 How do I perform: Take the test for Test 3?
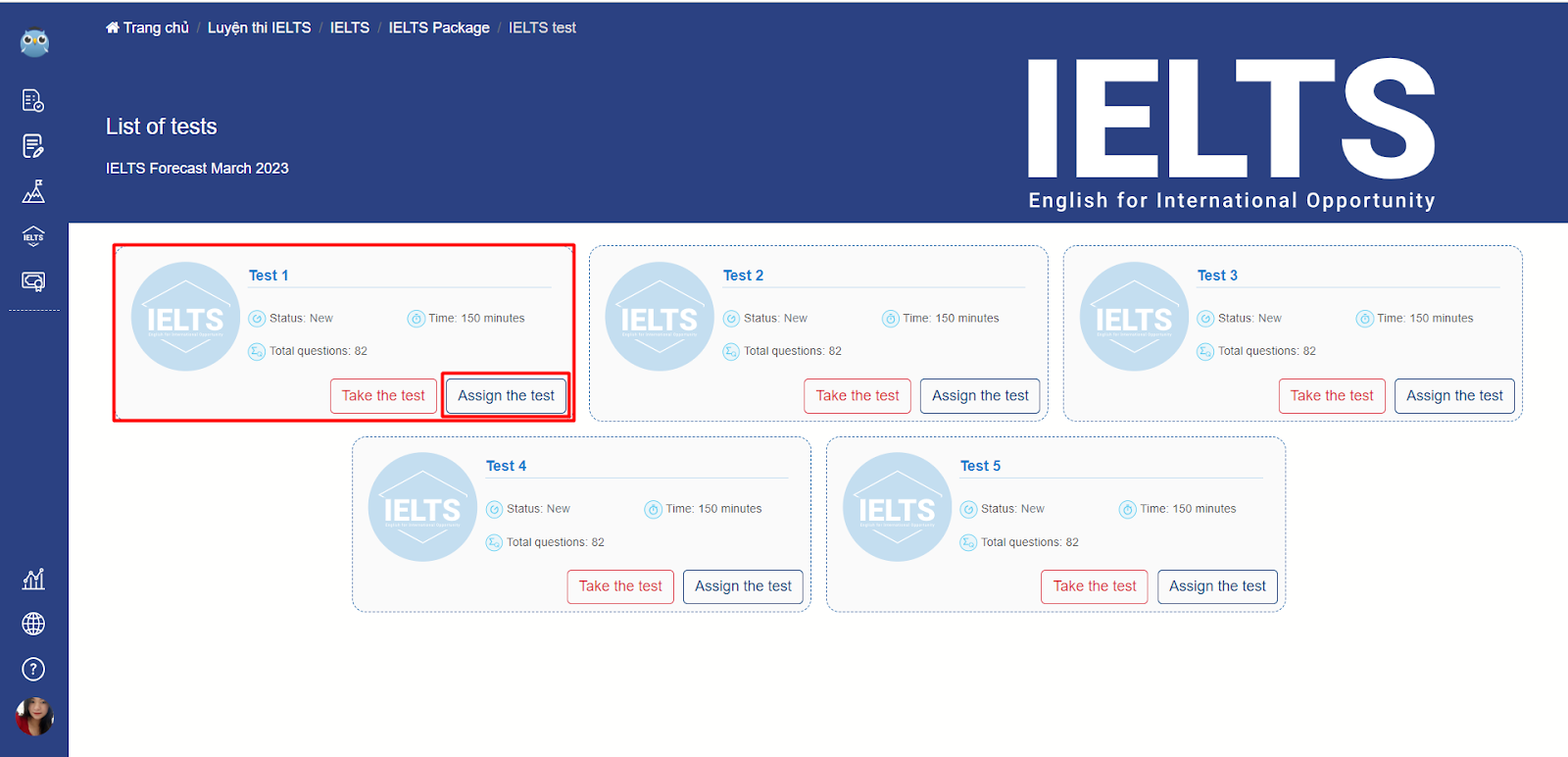[1332, 396]
